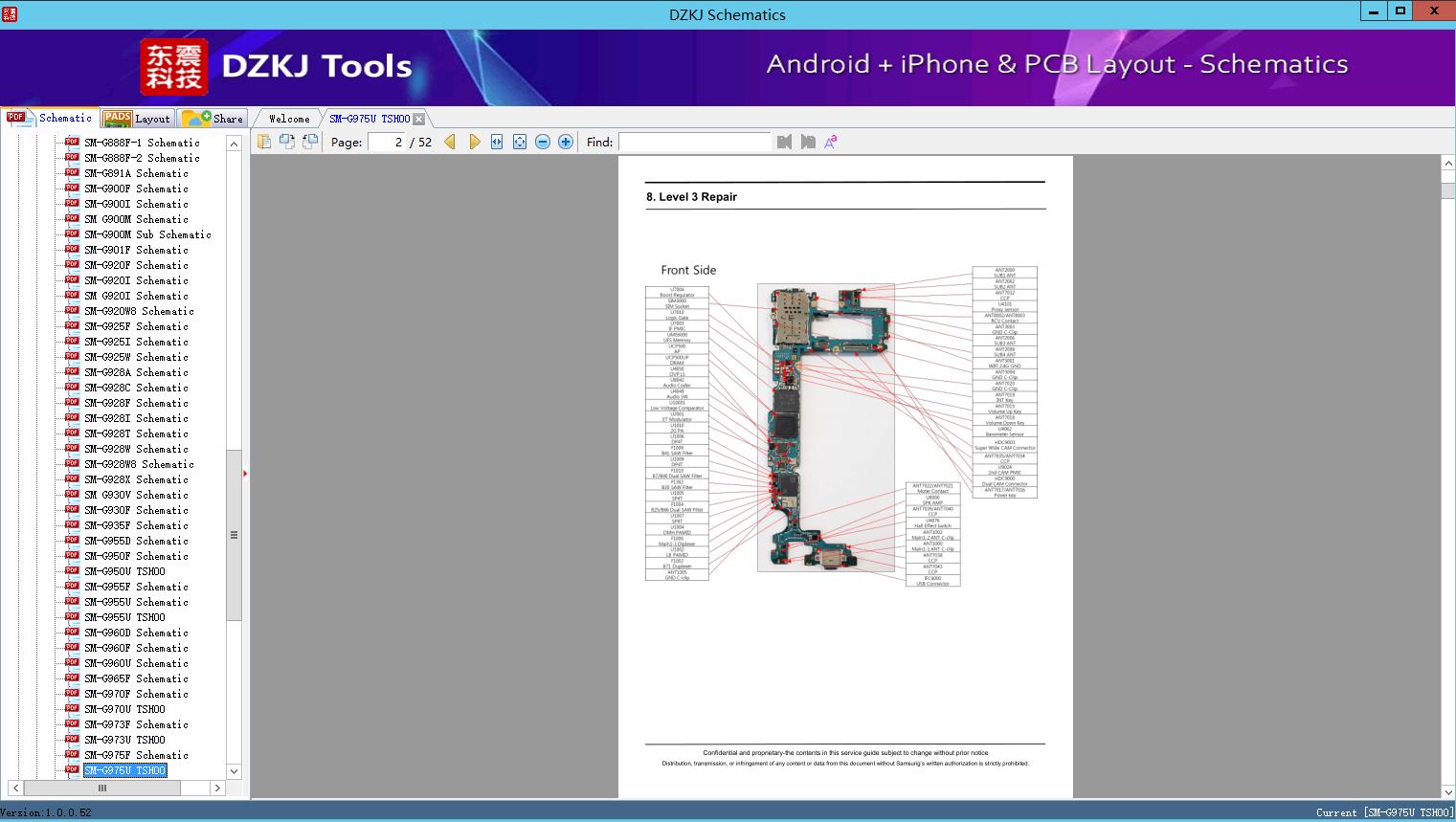The image size is (1456, 822).
Task: Open SM-G973U TSHOO
Action: click(x=124, y=740)
